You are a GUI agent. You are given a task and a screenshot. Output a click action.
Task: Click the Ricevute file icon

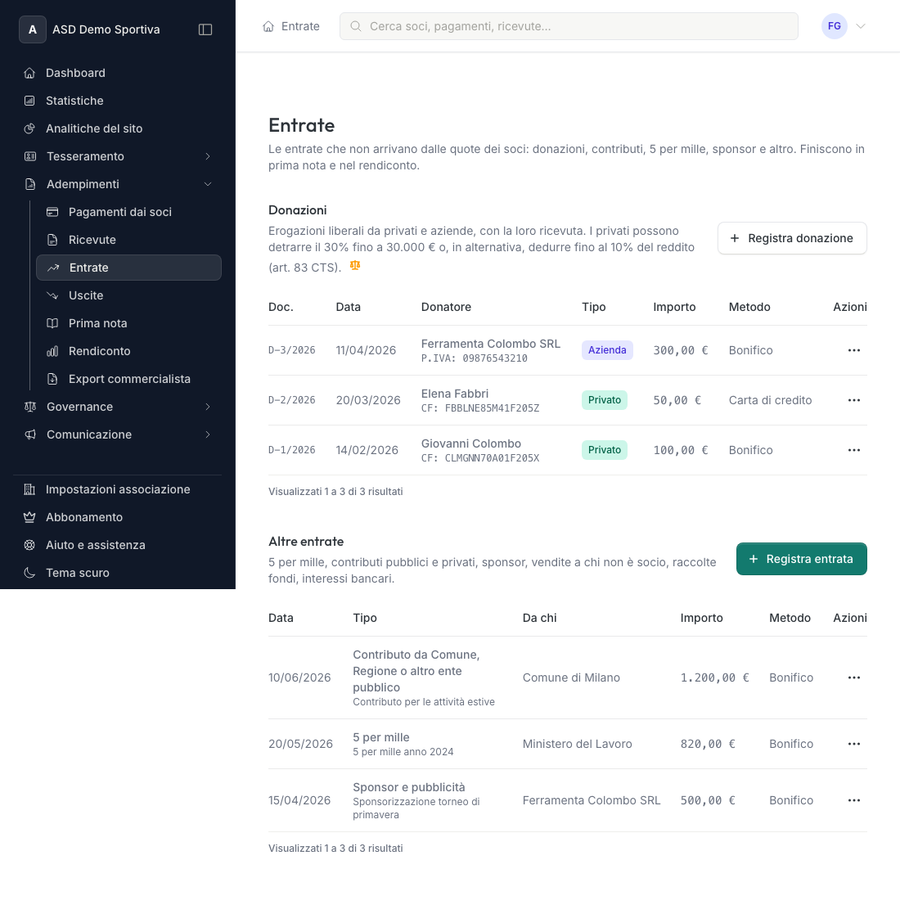click(52, 240)
